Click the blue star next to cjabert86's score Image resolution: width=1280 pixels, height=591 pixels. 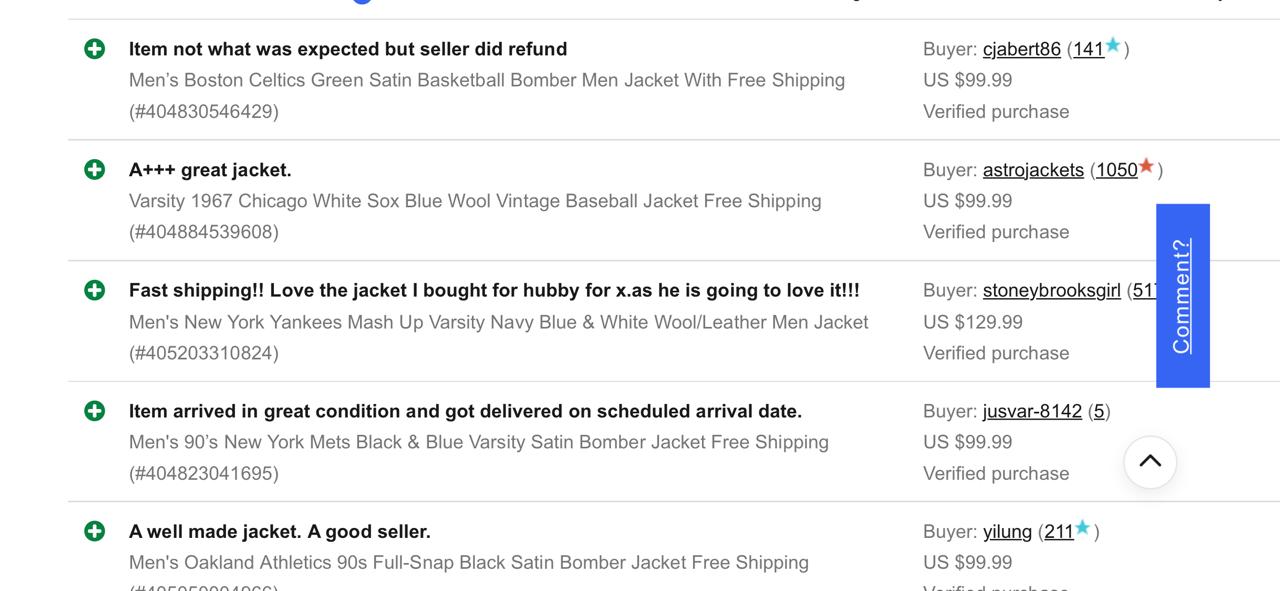pyautogui.click(x=1112, y=44)
